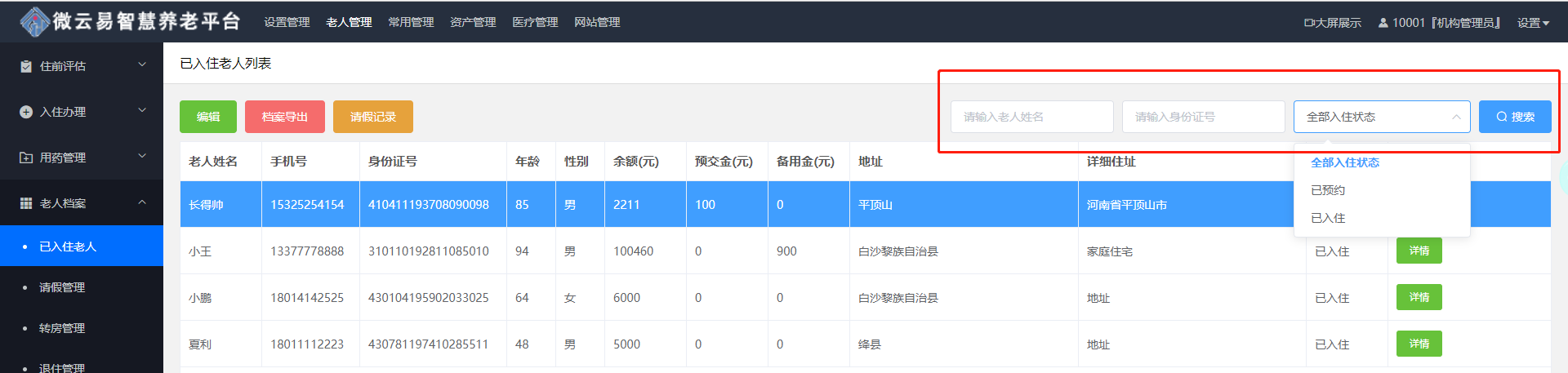Choose 已预约 from the status list
The image size is (1568, 373).
pos(1328,190)
